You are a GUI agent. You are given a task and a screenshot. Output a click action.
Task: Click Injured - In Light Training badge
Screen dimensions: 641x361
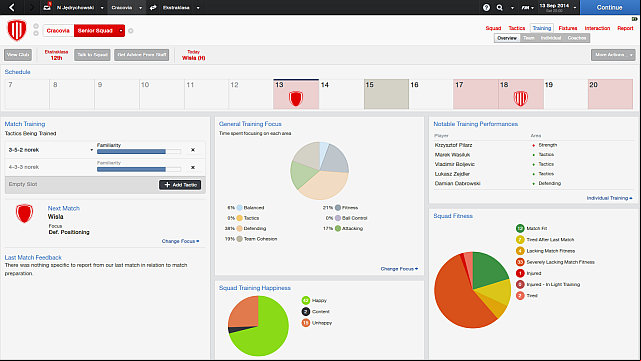520,284
